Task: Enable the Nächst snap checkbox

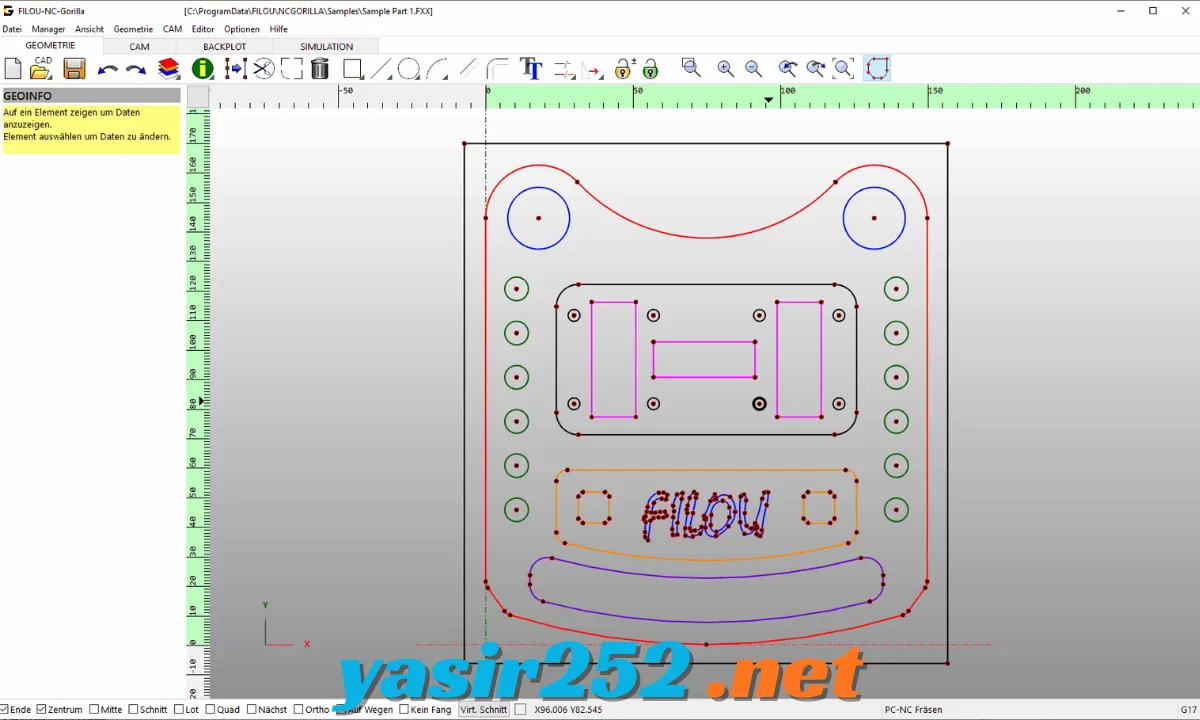Action: (x=252, y=709)
